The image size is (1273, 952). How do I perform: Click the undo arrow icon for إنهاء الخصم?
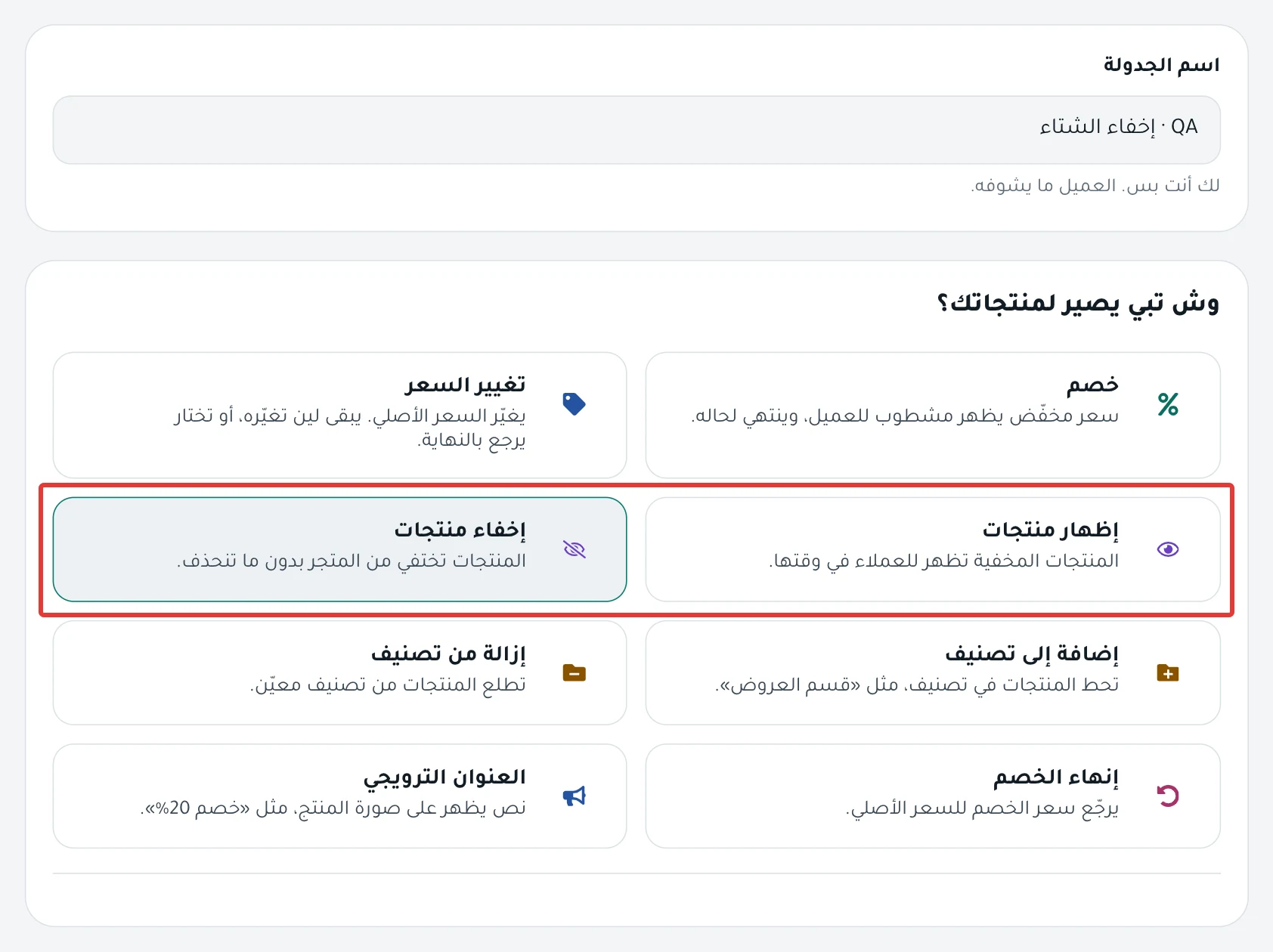(1168, 796)
